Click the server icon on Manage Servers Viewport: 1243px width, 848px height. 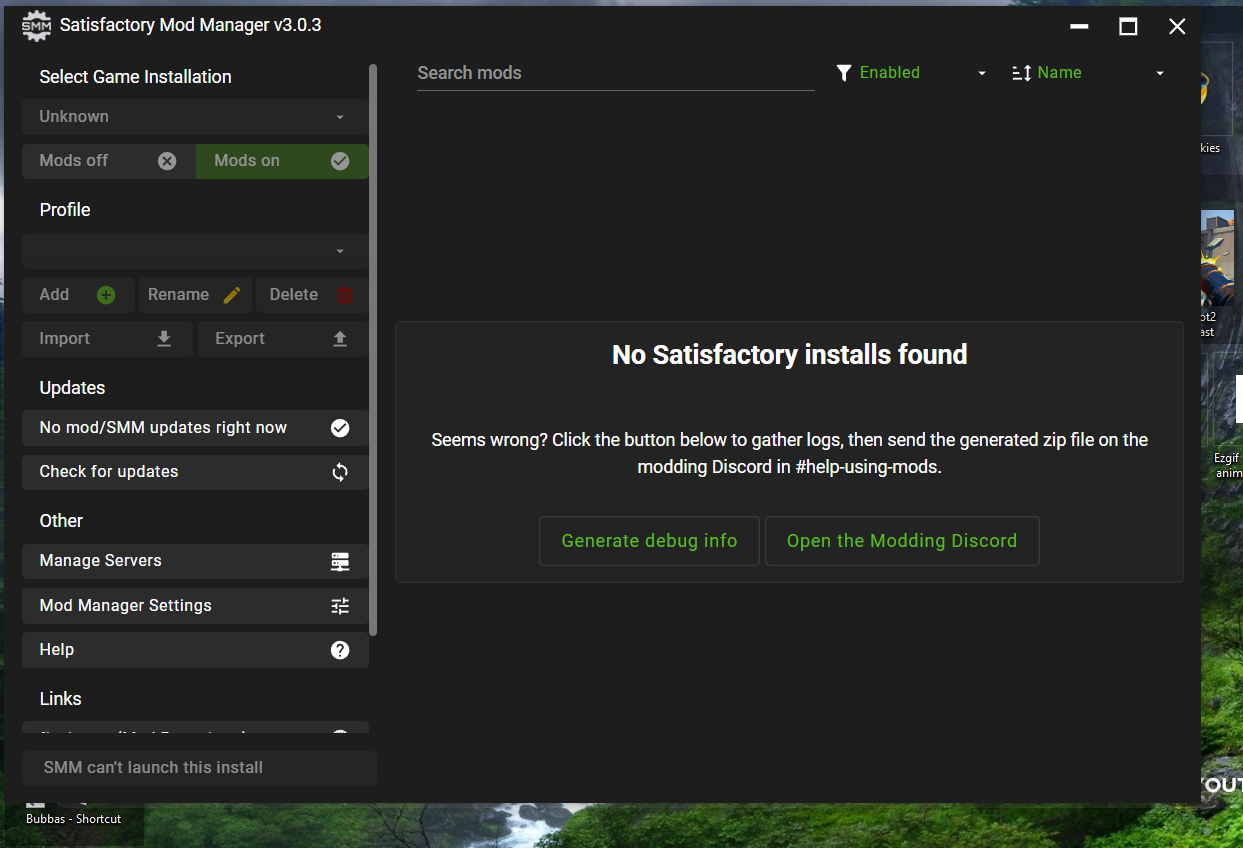click(x=340, y=561)
